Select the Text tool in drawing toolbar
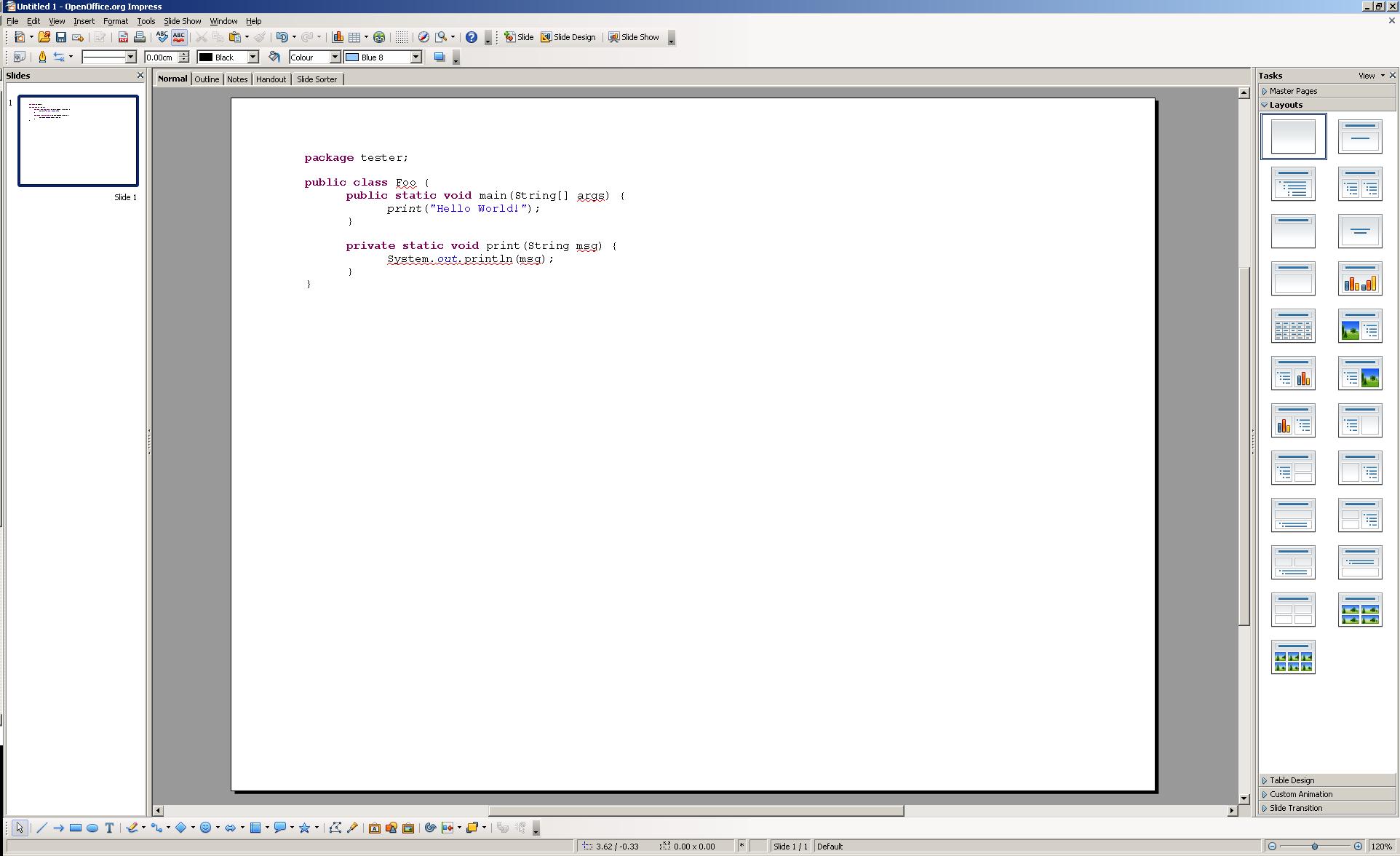 pos(109,828)
